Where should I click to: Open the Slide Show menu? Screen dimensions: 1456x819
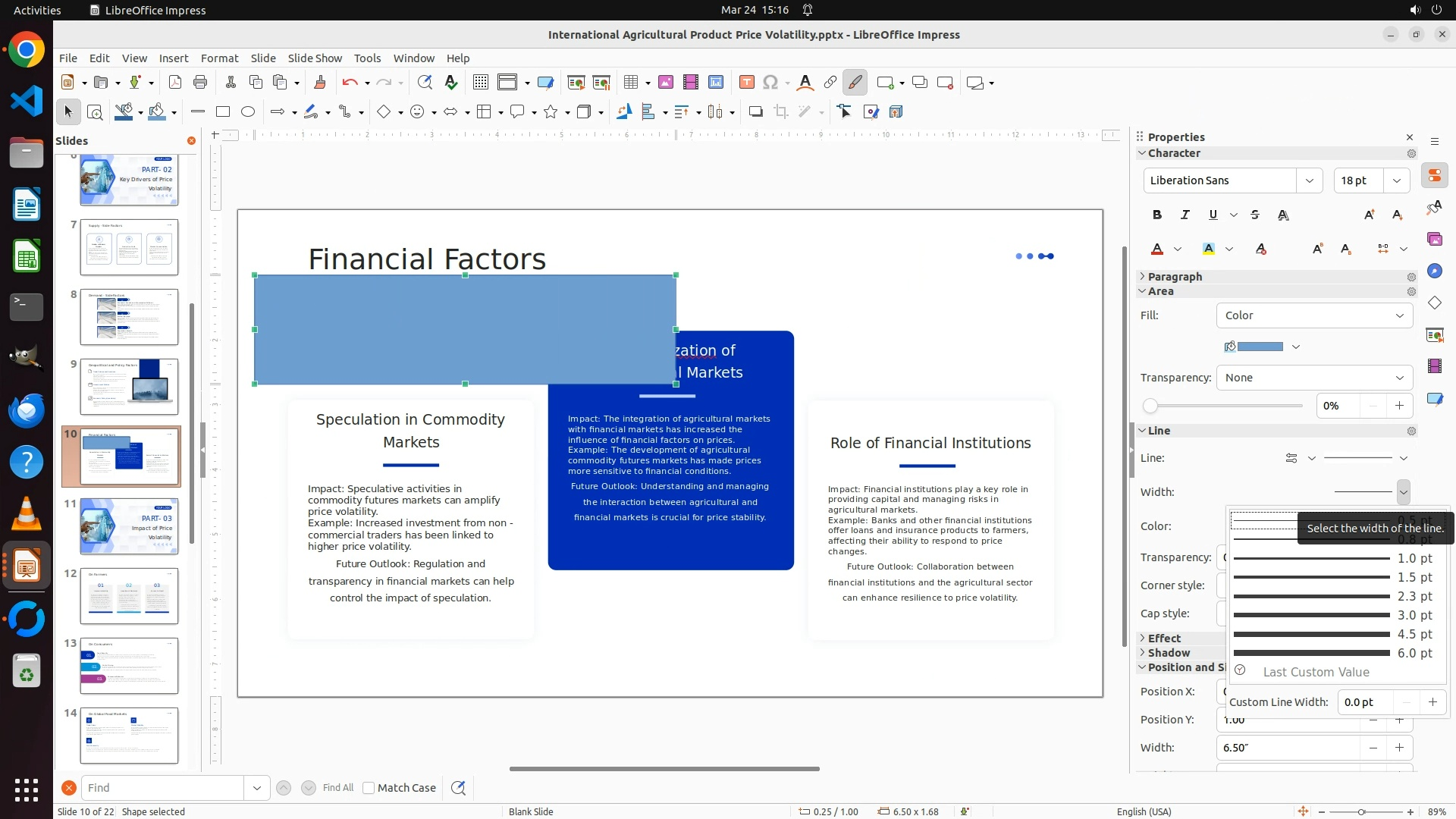pyautogui.click(x=315, y=58)
